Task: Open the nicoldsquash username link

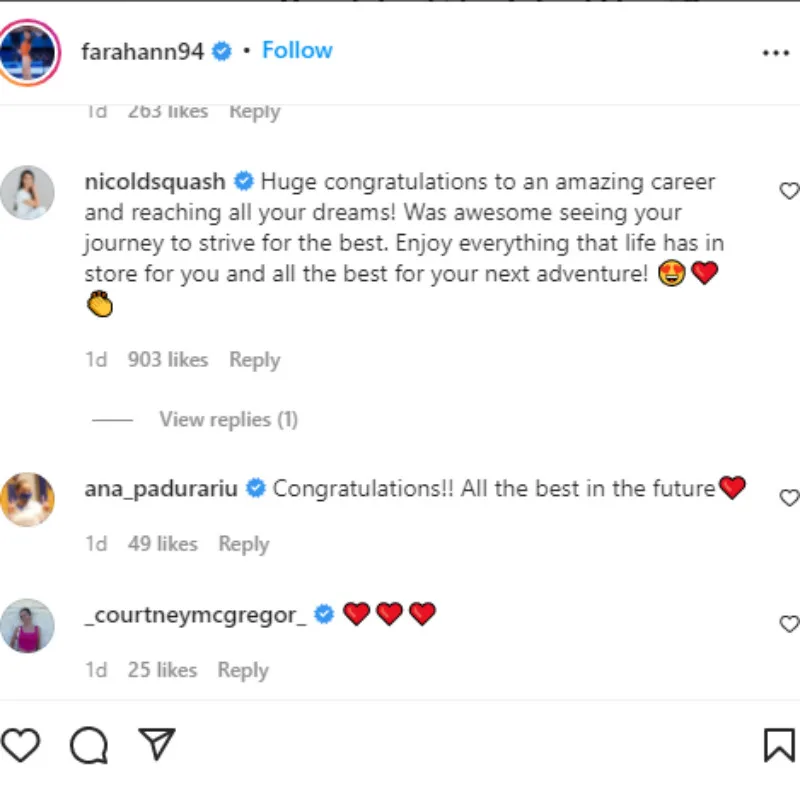Action: [157, 182]
